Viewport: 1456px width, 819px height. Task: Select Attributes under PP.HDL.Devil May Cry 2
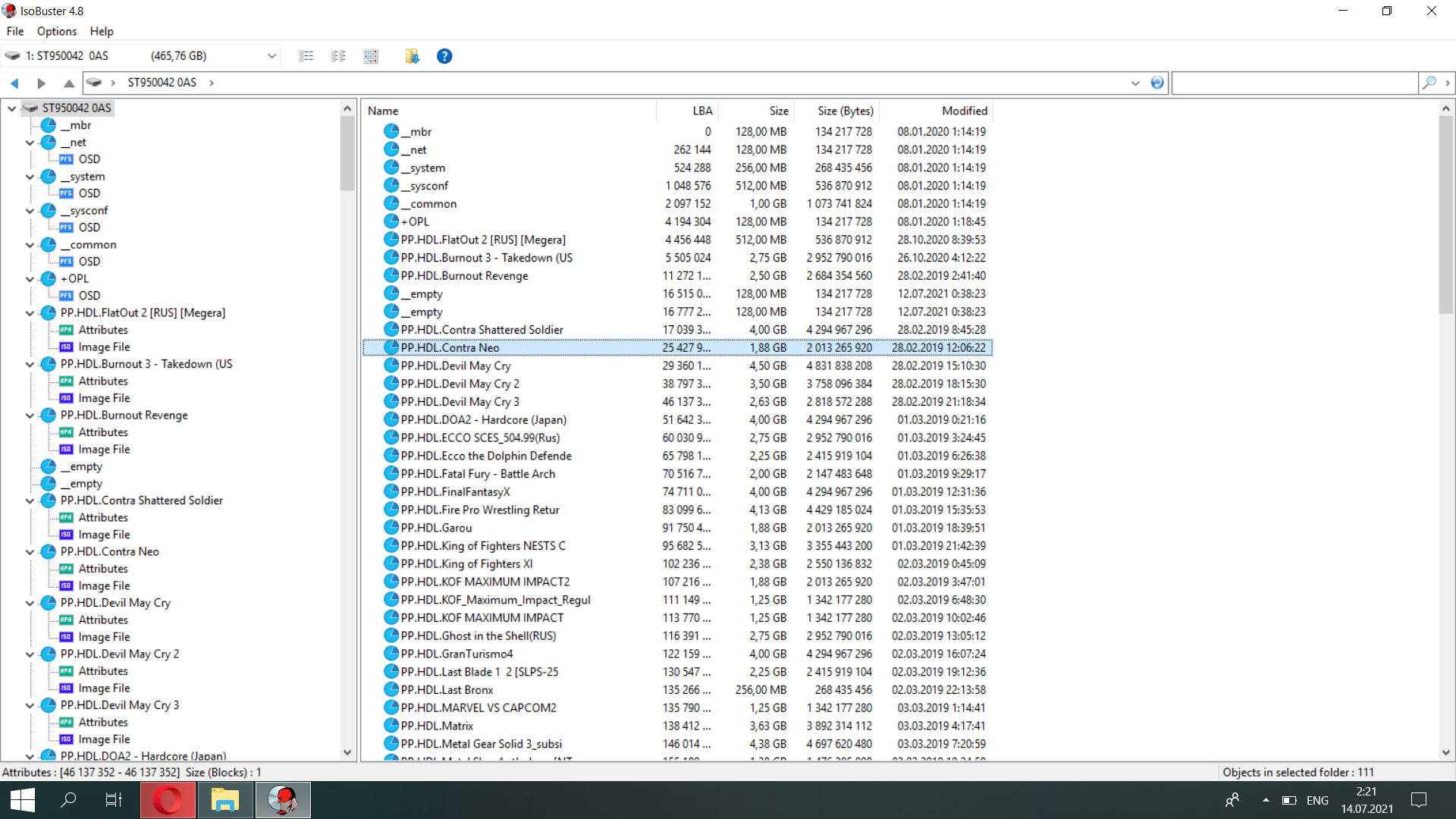tap(103, 671)
